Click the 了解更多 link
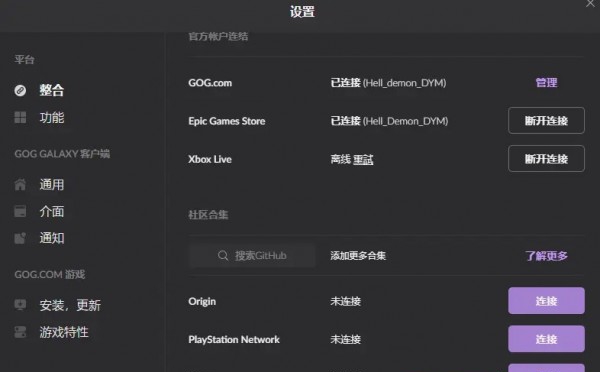 click(x=546, y=256)
